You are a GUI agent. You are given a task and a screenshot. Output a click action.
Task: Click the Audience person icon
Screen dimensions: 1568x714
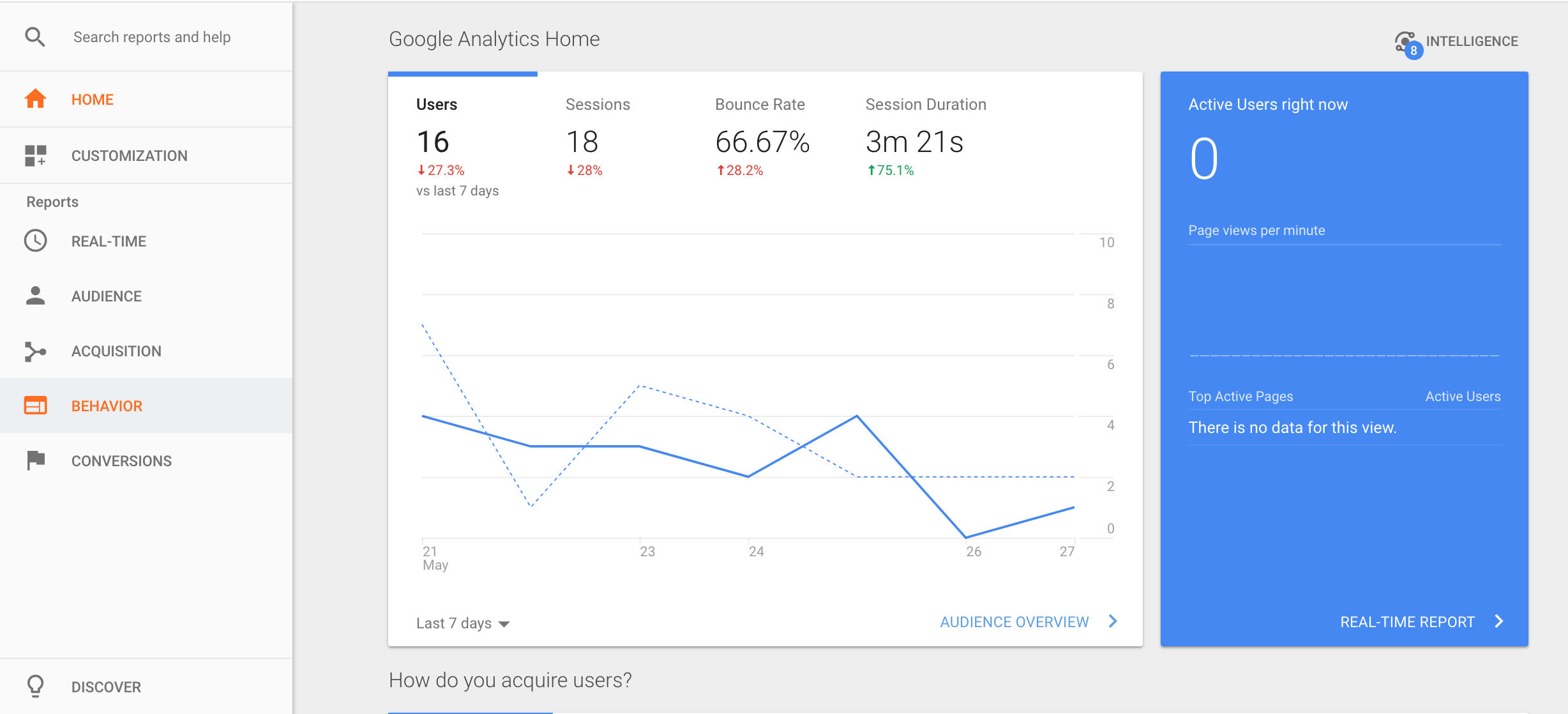[35, 296]
